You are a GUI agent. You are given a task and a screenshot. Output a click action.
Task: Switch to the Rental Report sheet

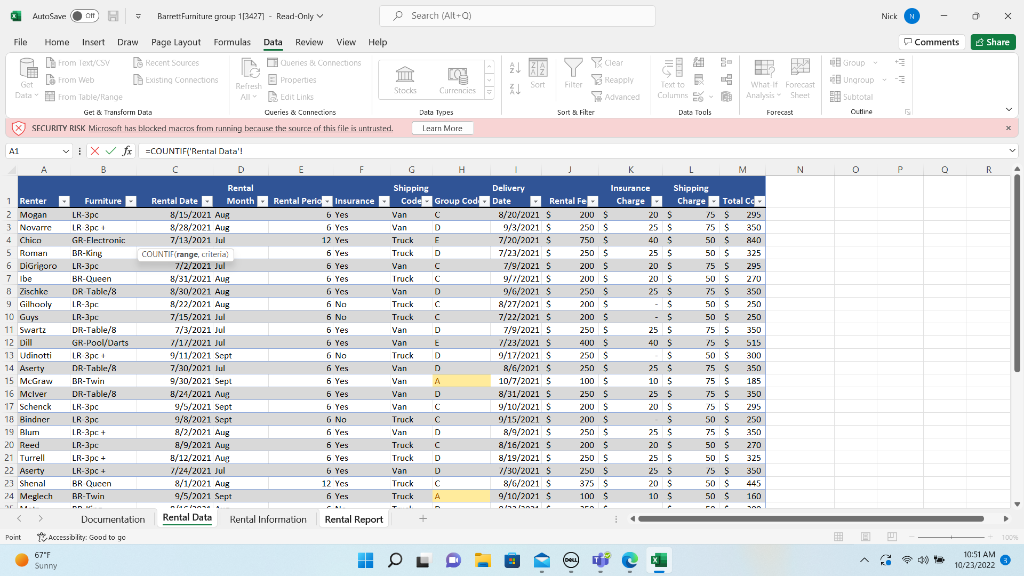click(353, 519)
